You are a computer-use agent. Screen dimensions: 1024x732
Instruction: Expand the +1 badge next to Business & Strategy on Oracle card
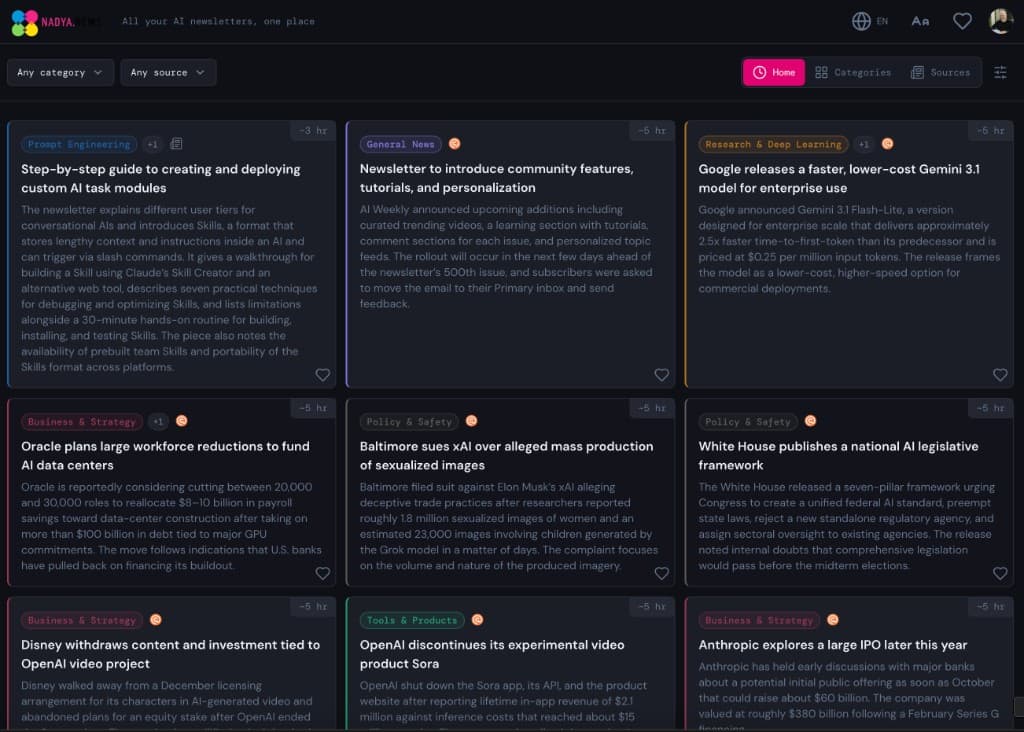point(158,422)
